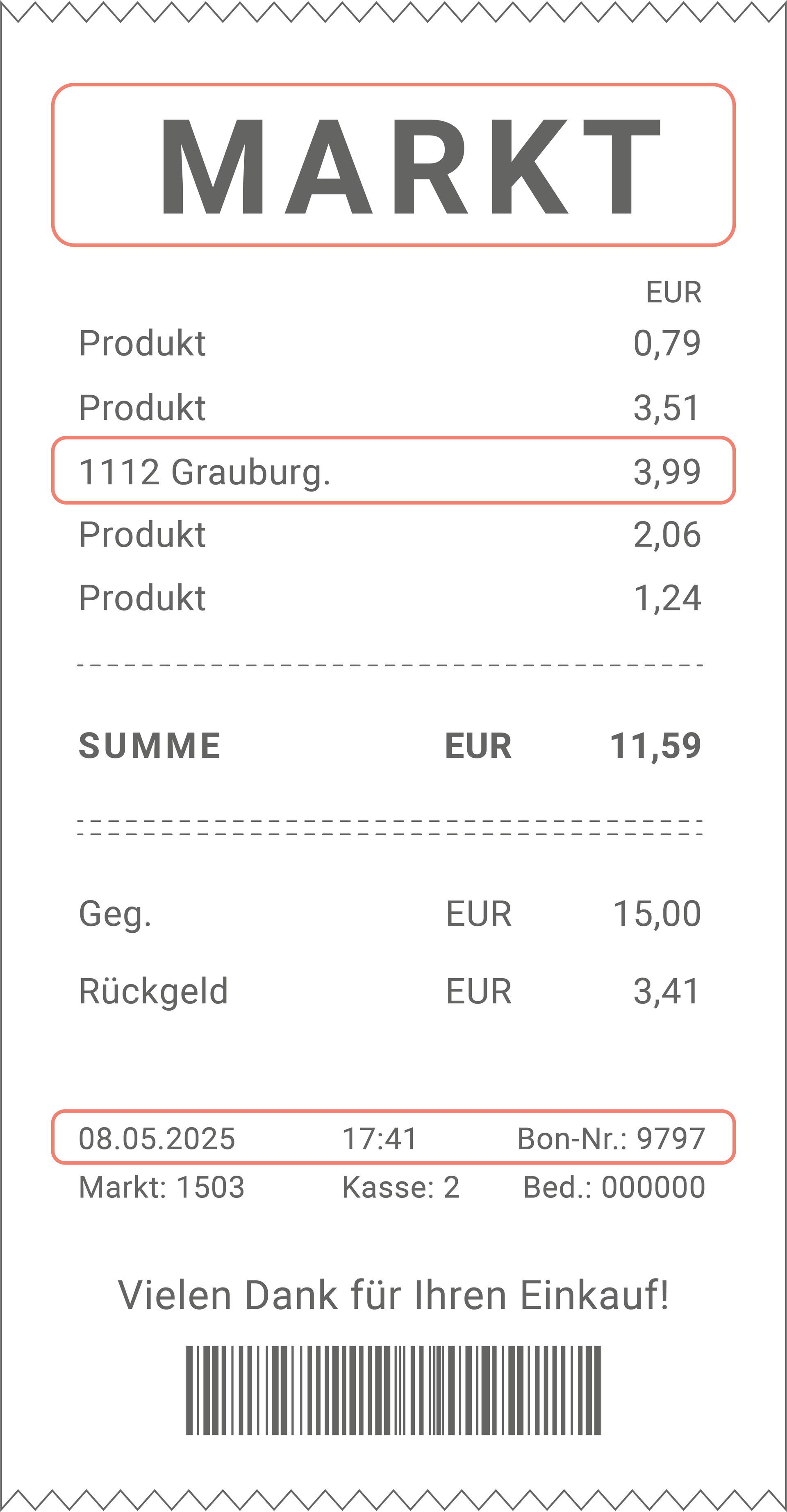The image size is (787, 1512).
Task: Click the time 17:41
Action: [380, 1139]
